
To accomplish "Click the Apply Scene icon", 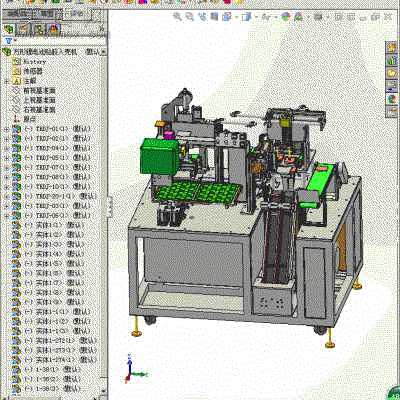I will (x=298, y=17).
